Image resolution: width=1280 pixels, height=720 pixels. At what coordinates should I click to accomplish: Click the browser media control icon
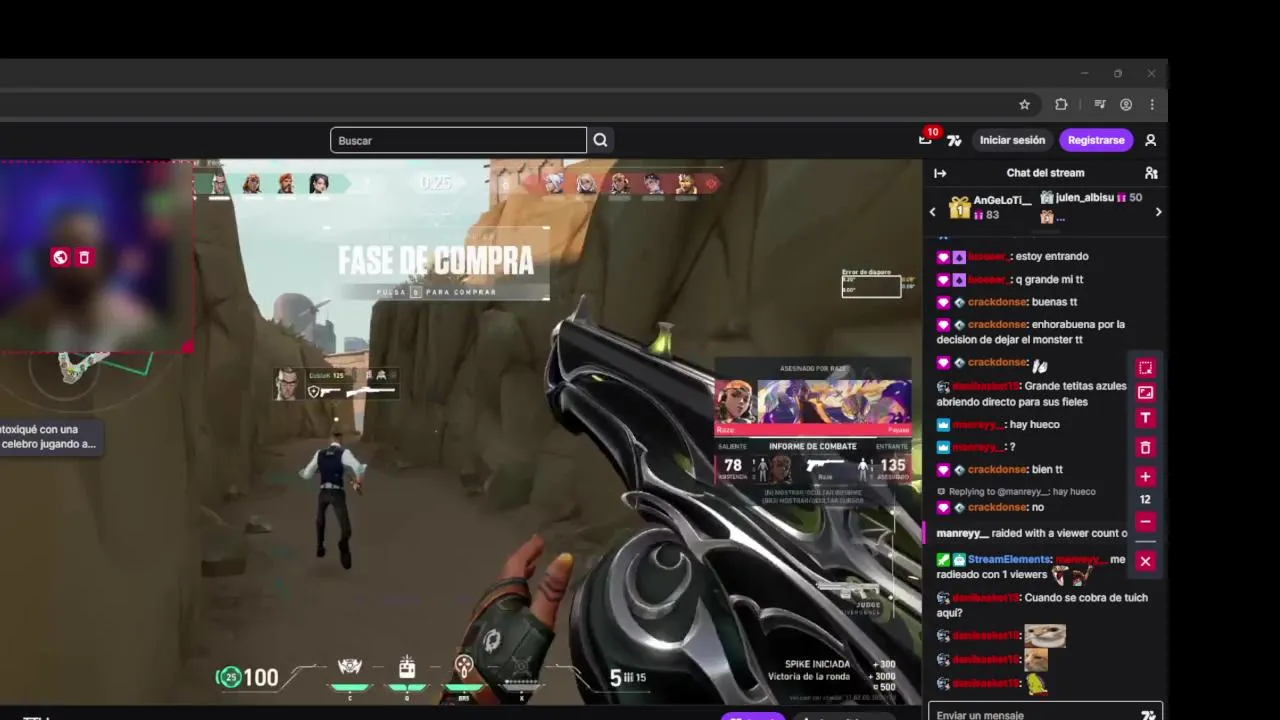[1099, 104]
